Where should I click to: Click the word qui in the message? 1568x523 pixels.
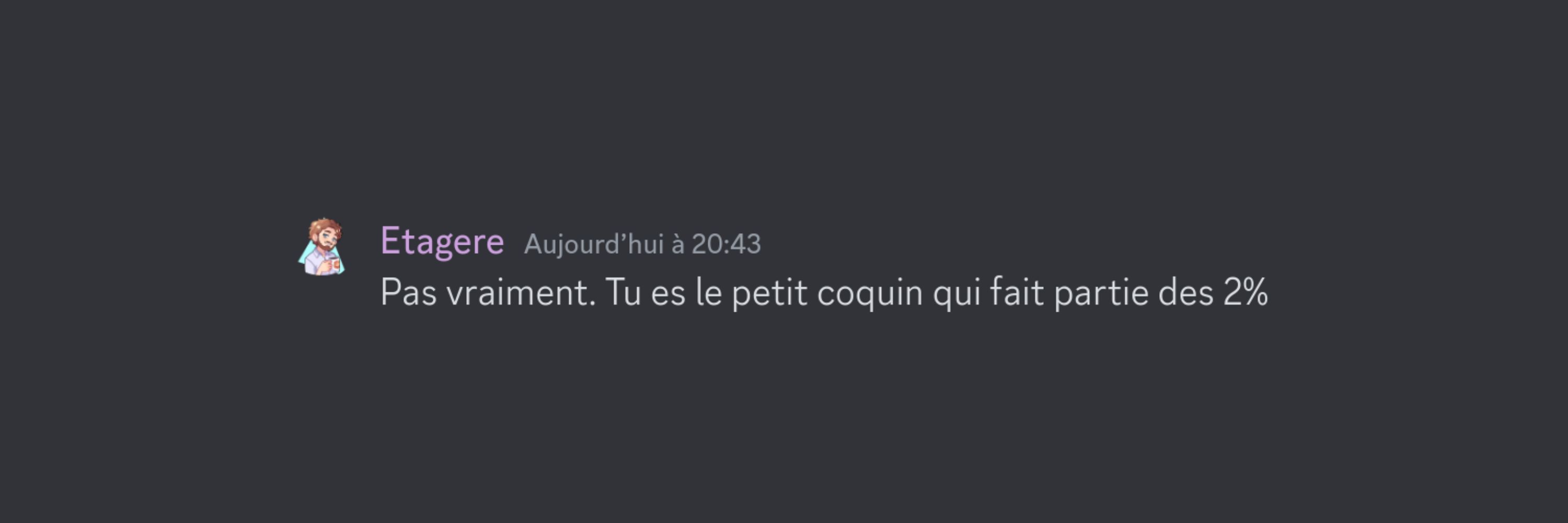click(x=957, y=293)
